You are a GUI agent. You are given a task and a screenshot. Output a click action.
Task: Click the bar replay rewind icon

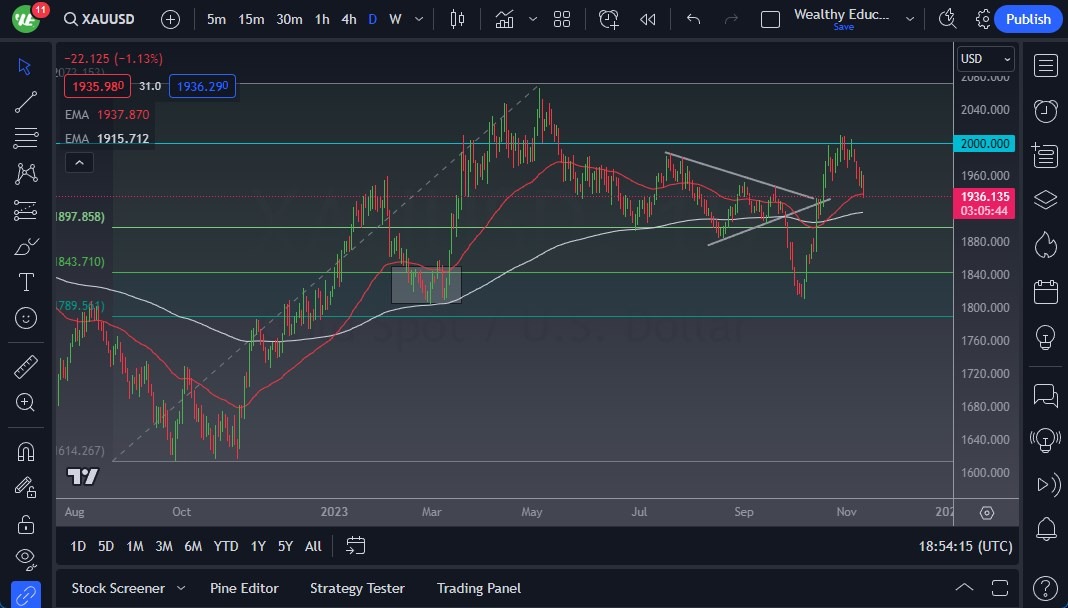point(648,19)
